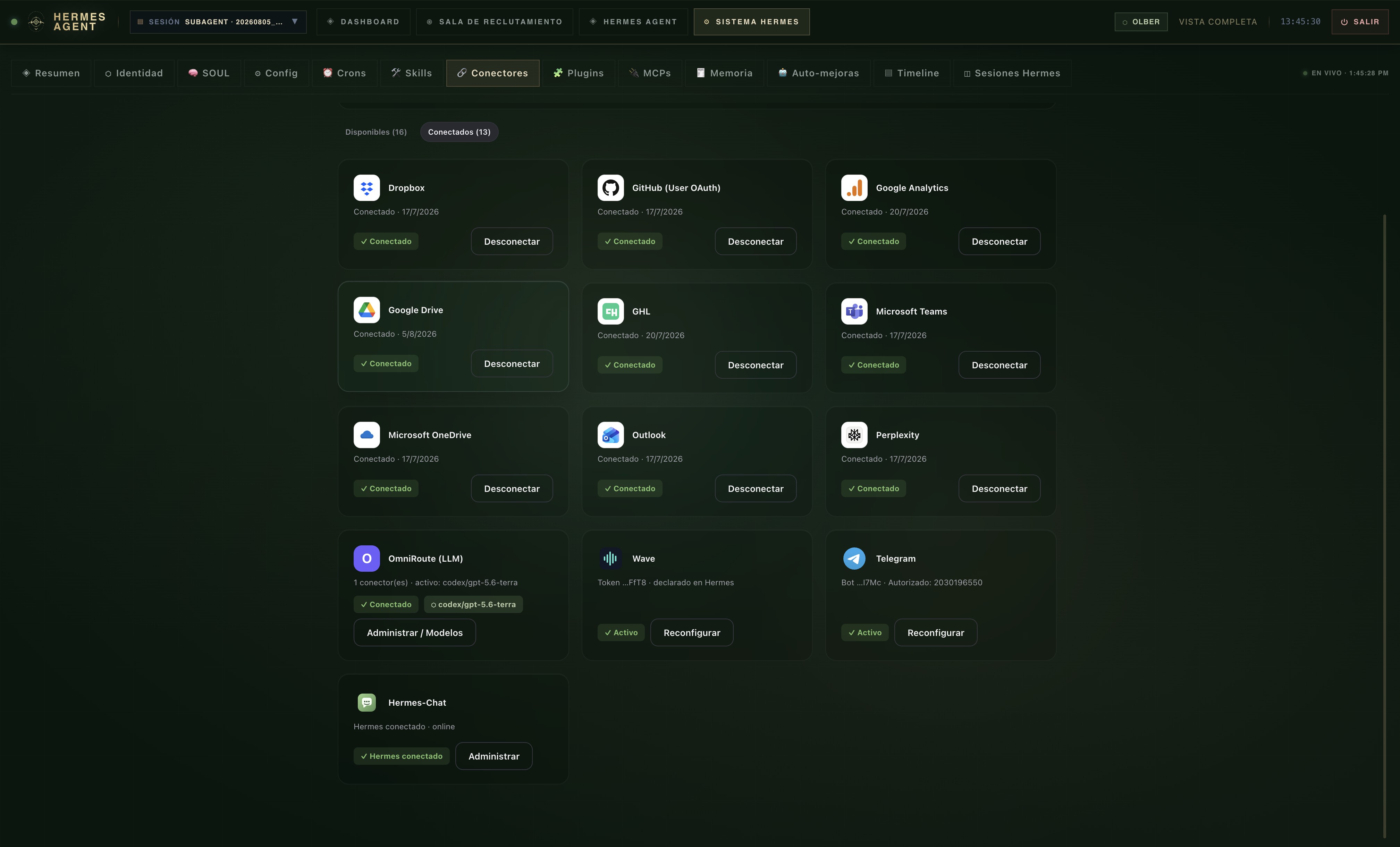Screen dimensions: 1400x847
Task: Reconfigure the Telegram connector
Action: tap(936, 633)
